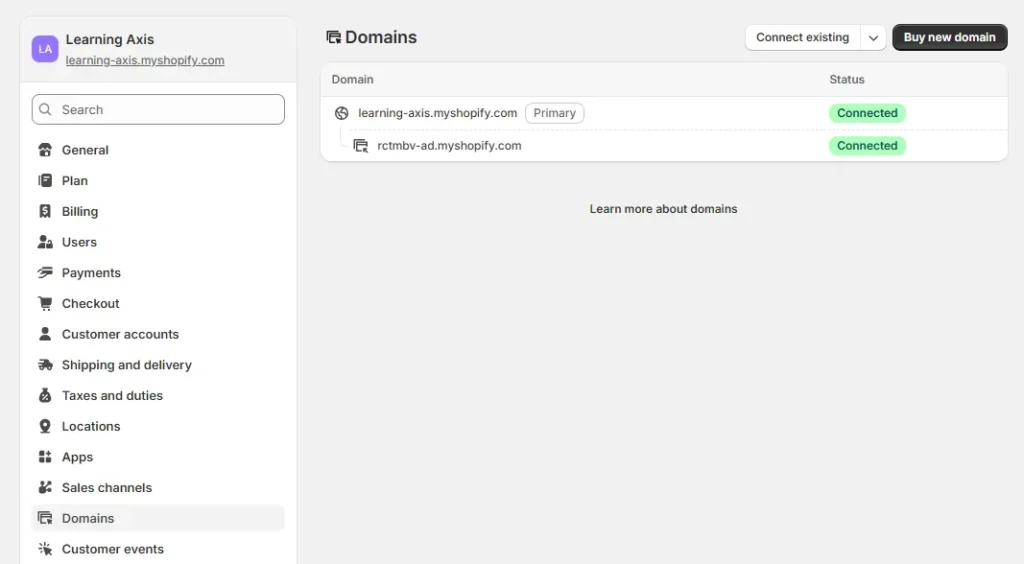Click the Domains icon in the sidebar
The width and height of the screenshot is (1024, 564).
click(45, 518)
